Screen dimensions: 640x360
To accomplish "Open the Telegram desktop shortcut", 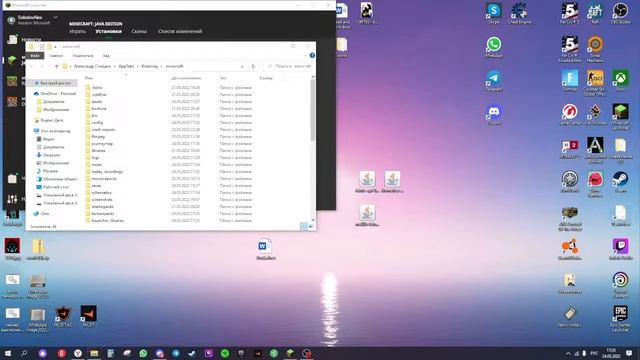I will click(x=494, y=80).
